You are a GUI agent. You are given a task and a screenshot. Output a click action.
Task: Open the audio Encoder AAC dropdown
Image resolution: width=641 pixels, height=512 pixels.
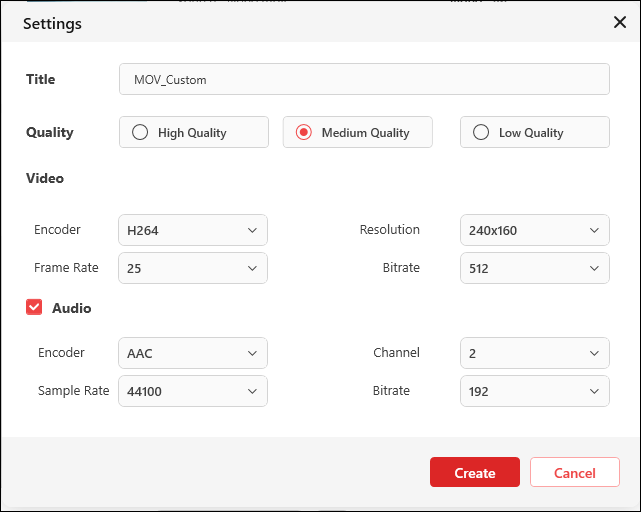[x=193, y=353]
